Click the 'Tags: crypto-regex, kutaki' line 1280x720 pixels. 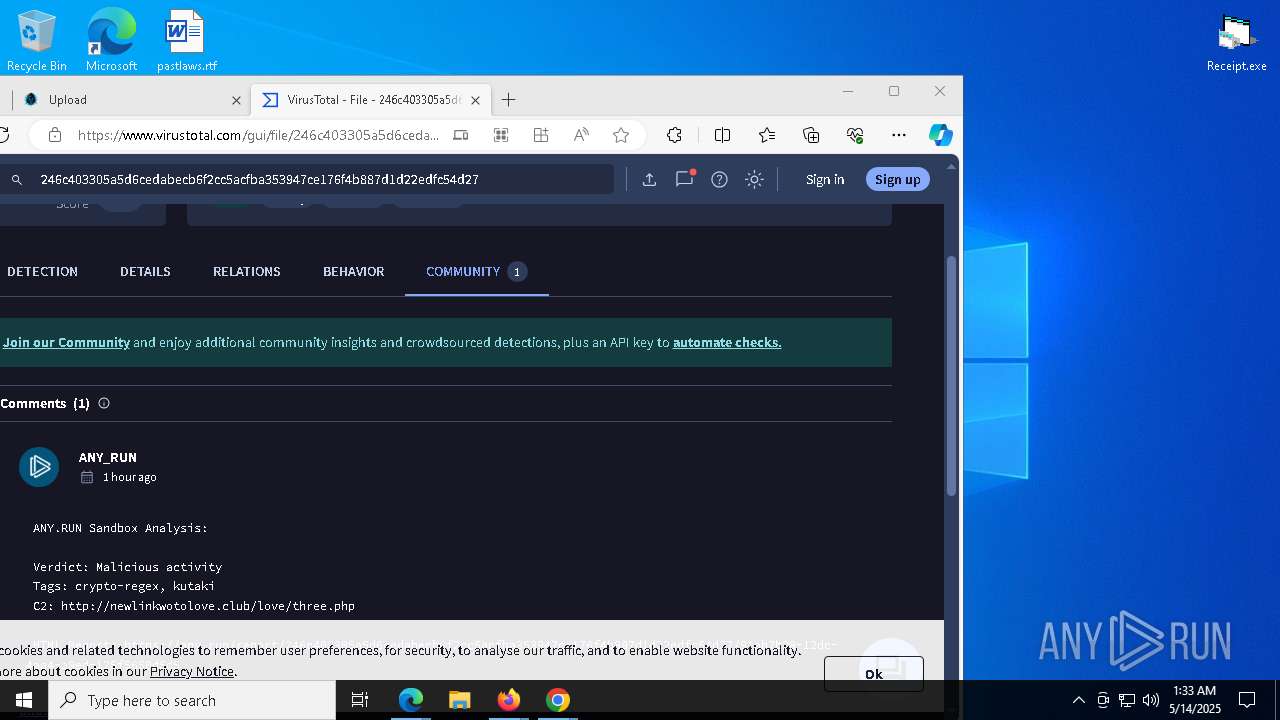[124, 586]
